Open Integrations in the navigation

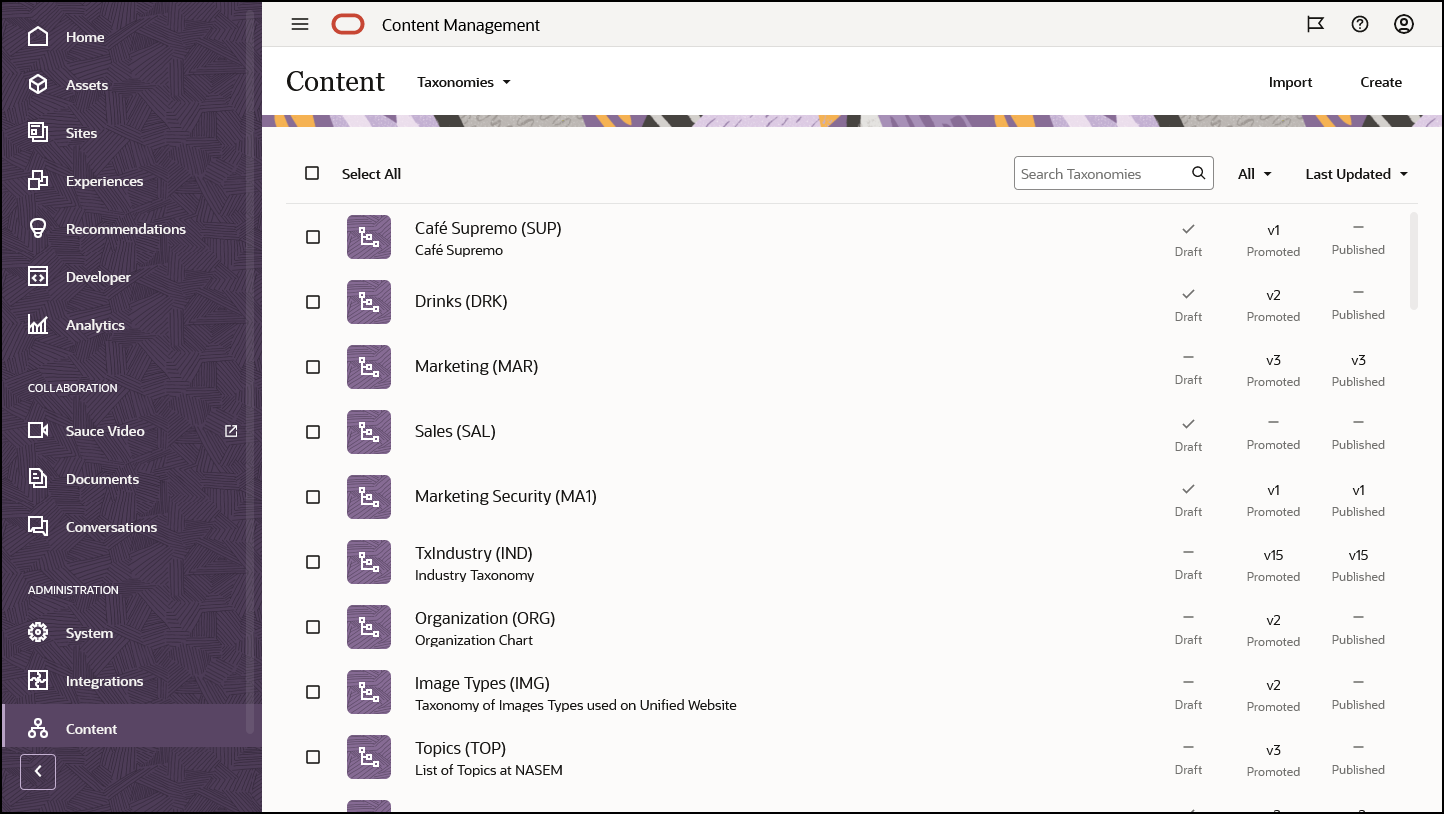105,681
